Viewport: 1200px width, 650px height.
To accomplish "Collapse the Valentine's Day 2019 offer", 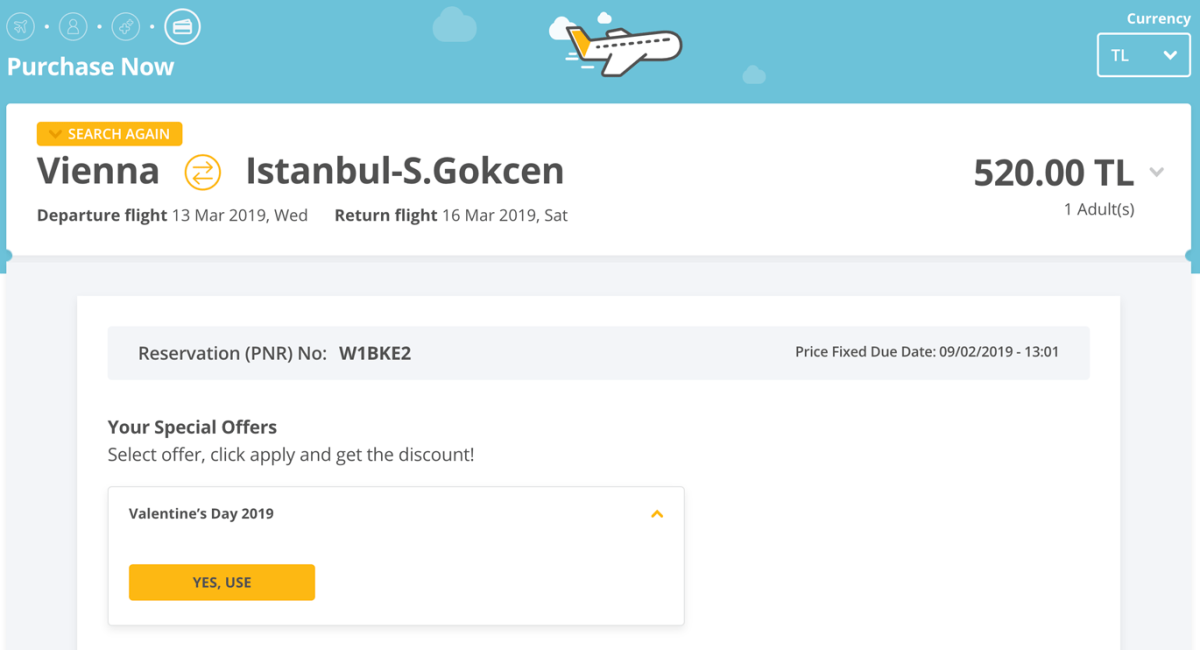I will (657, 514).
